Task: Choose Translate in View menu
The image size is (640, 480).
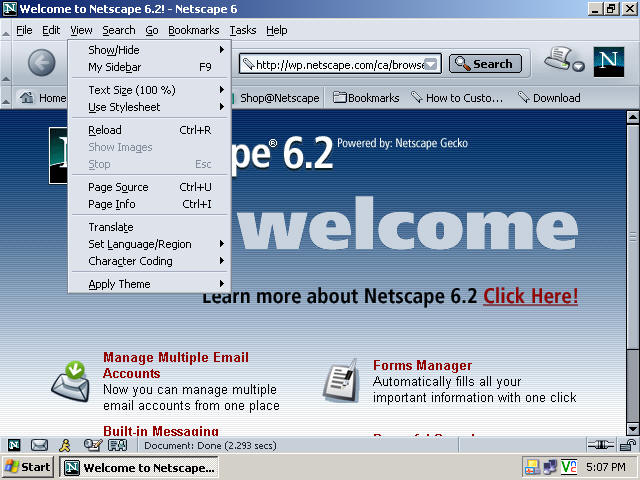Action: [x=149, y=227]
